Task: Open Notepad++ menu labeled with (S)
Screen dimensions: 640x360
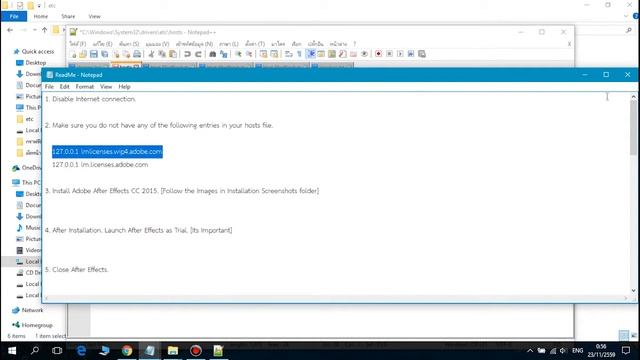Action: 129,44
